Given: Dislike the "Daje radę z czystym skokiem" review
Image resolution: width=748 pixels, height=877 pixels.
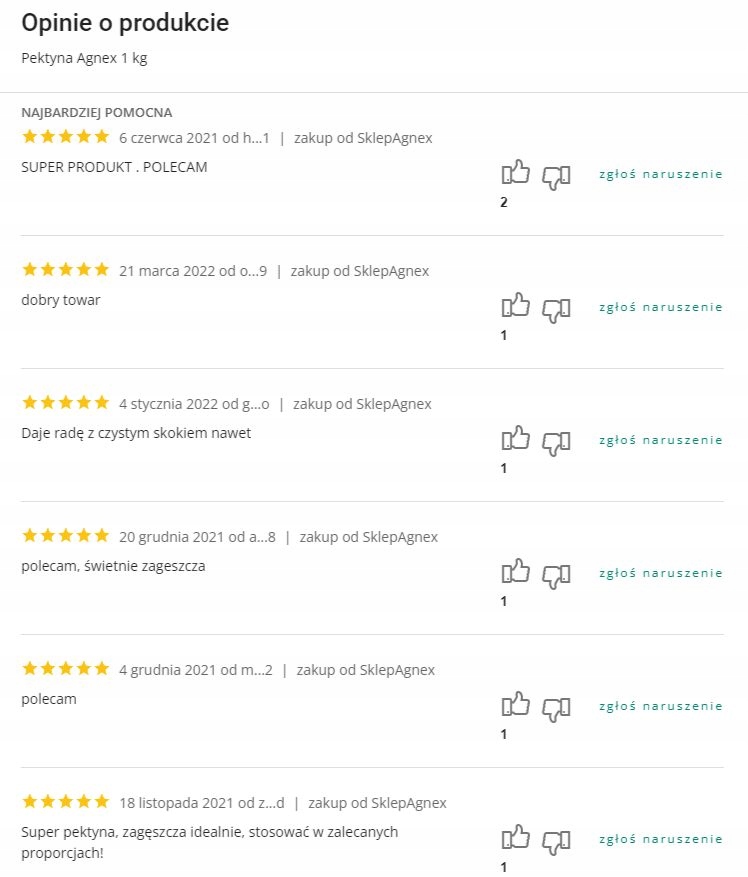Looking at the screenshot, I should (x=556, y=442).
